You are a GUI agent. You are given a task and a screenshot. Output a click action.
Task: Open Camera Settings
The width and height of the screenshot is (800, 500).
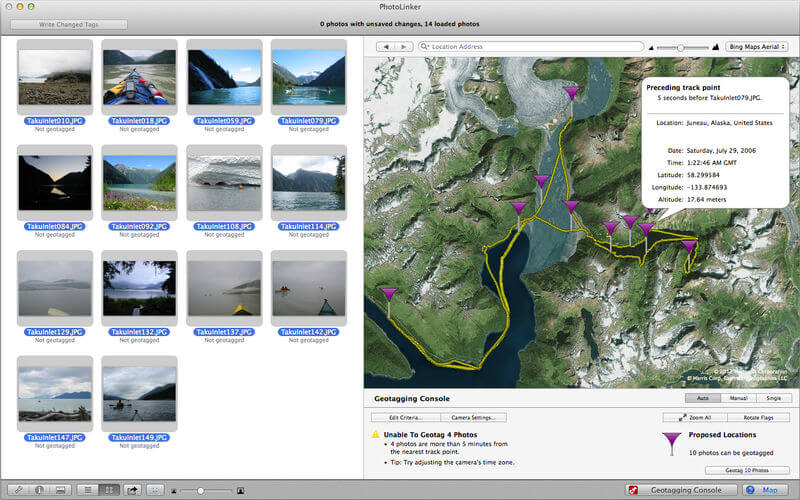(473, 417)
